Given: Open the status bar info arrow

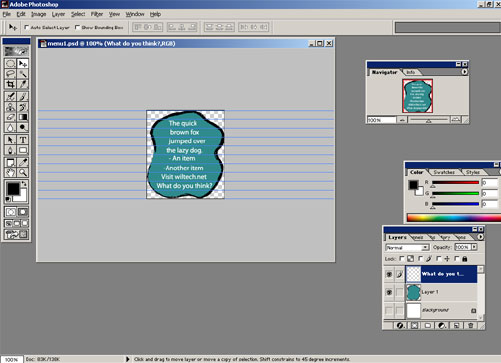Looking at the screenshot, I should 127,359.
